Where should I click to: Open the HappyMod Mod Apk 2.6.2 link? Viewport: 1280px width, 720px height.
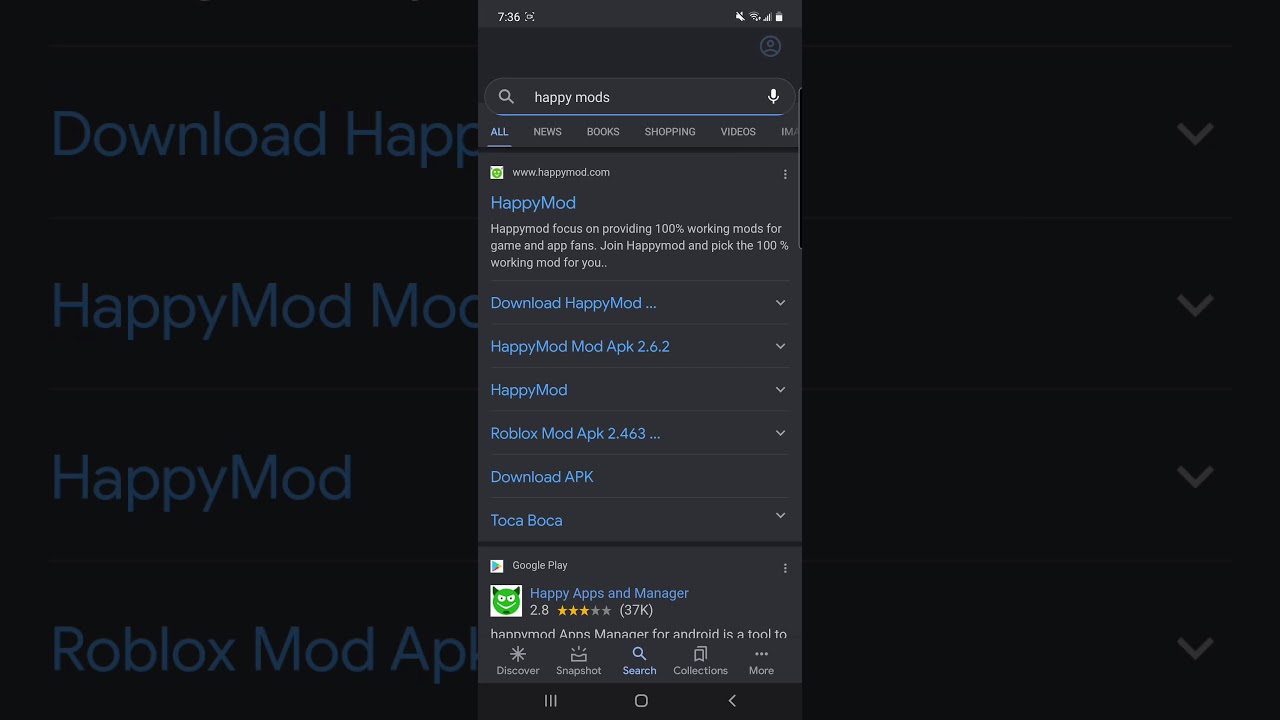(x=580, y=346)
